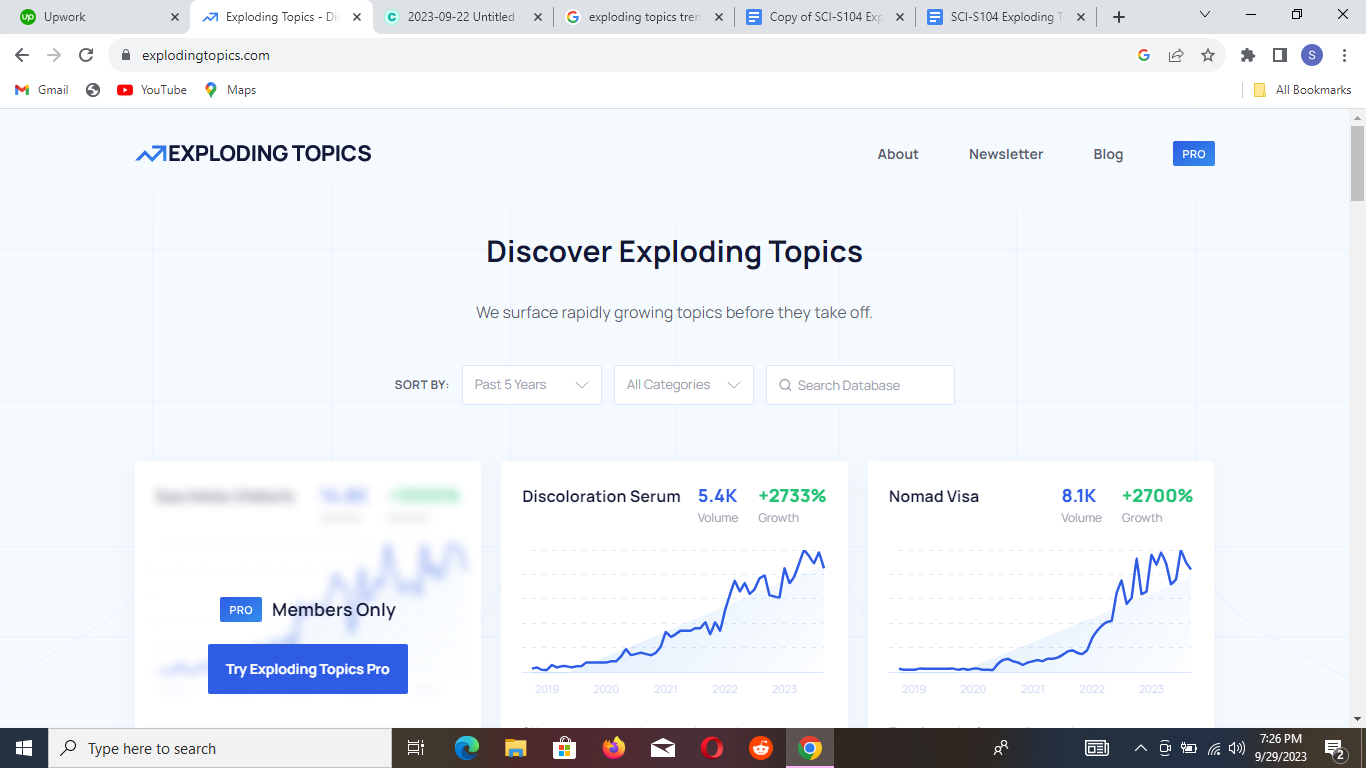The width and height of the screenshot is (1366, 768).
Task: Open the browser tab search chevron
Action: 1204,16
